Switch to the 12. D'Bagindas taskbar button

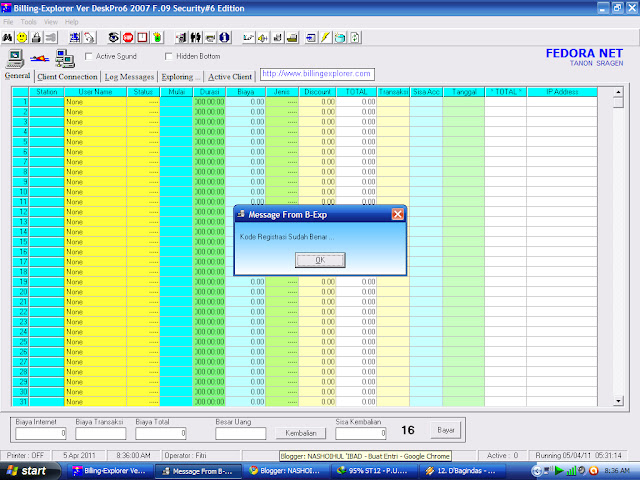click(x=463, y=471)
